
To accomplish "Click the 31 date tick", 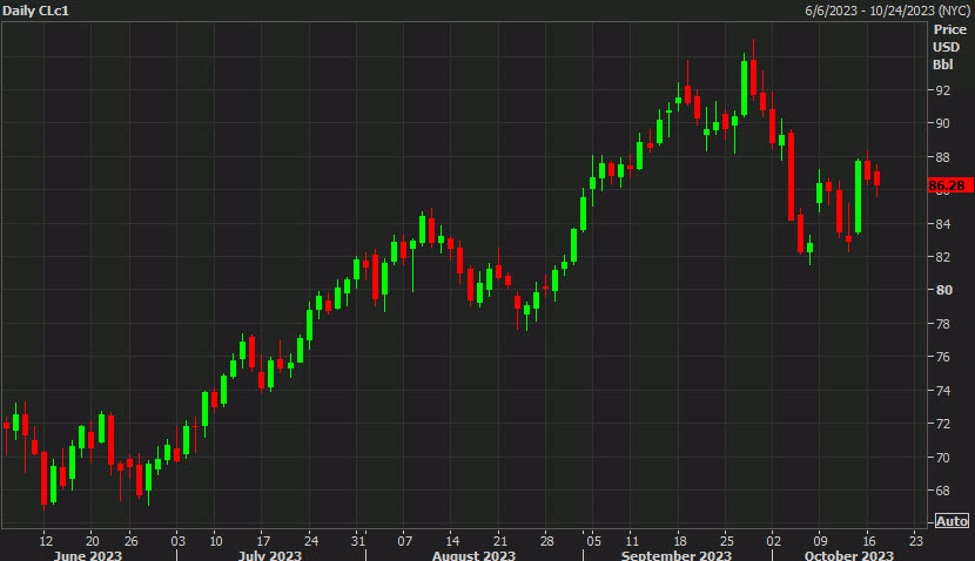I will 358,540.
